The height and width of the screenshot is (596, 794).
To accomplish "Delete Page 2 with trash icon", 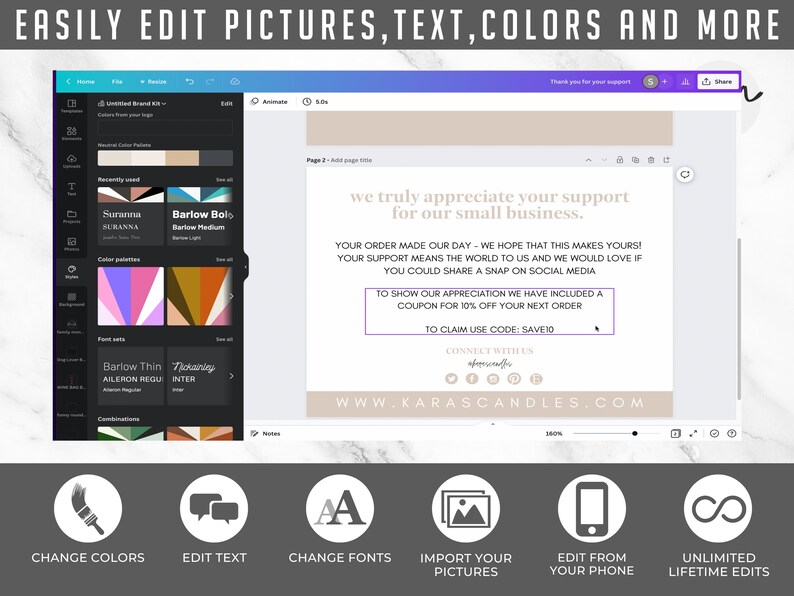I will (x=651, y=160).
